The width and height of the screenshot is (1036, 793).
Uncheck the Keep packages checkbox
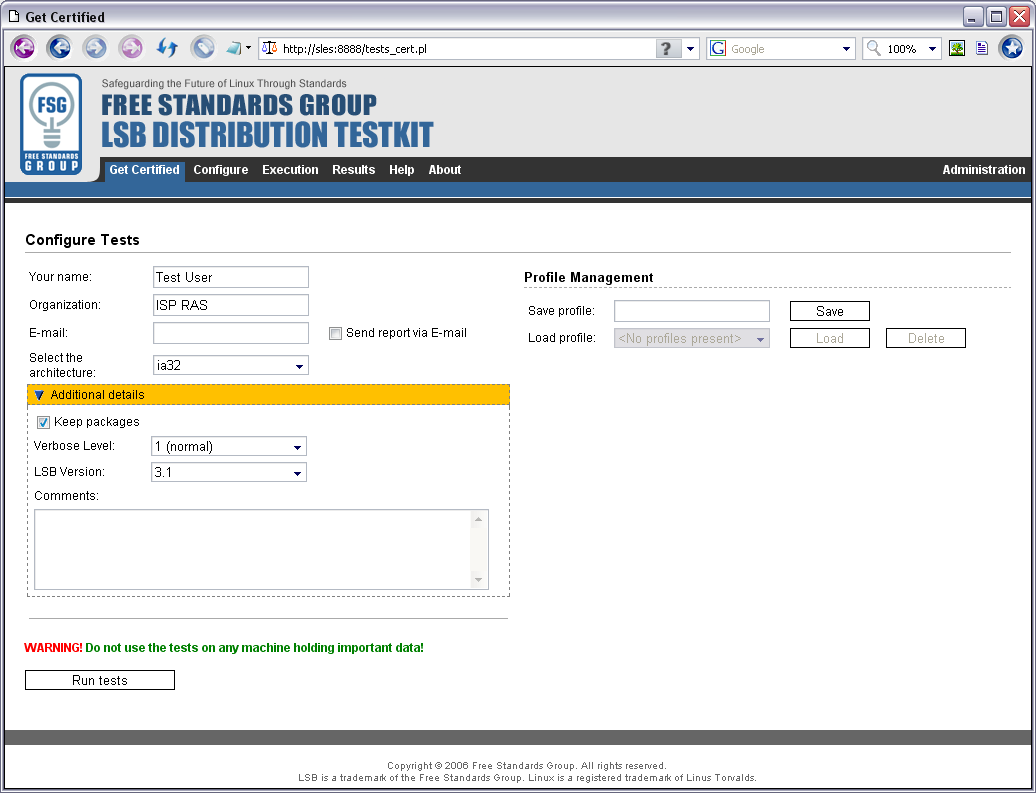tap(44, 422)
